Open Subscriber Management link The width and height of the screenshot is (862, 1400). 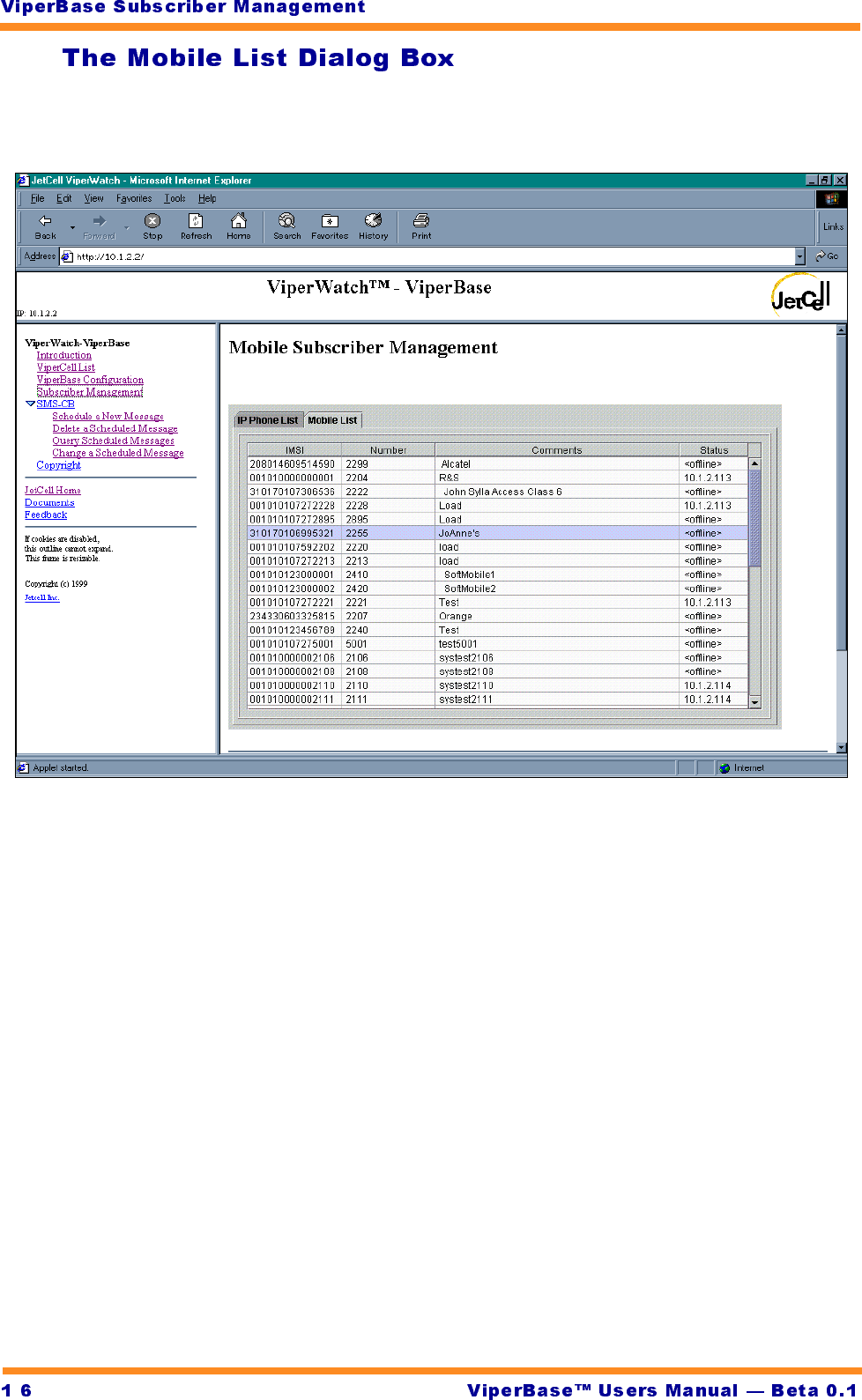(x=89, y=392)
